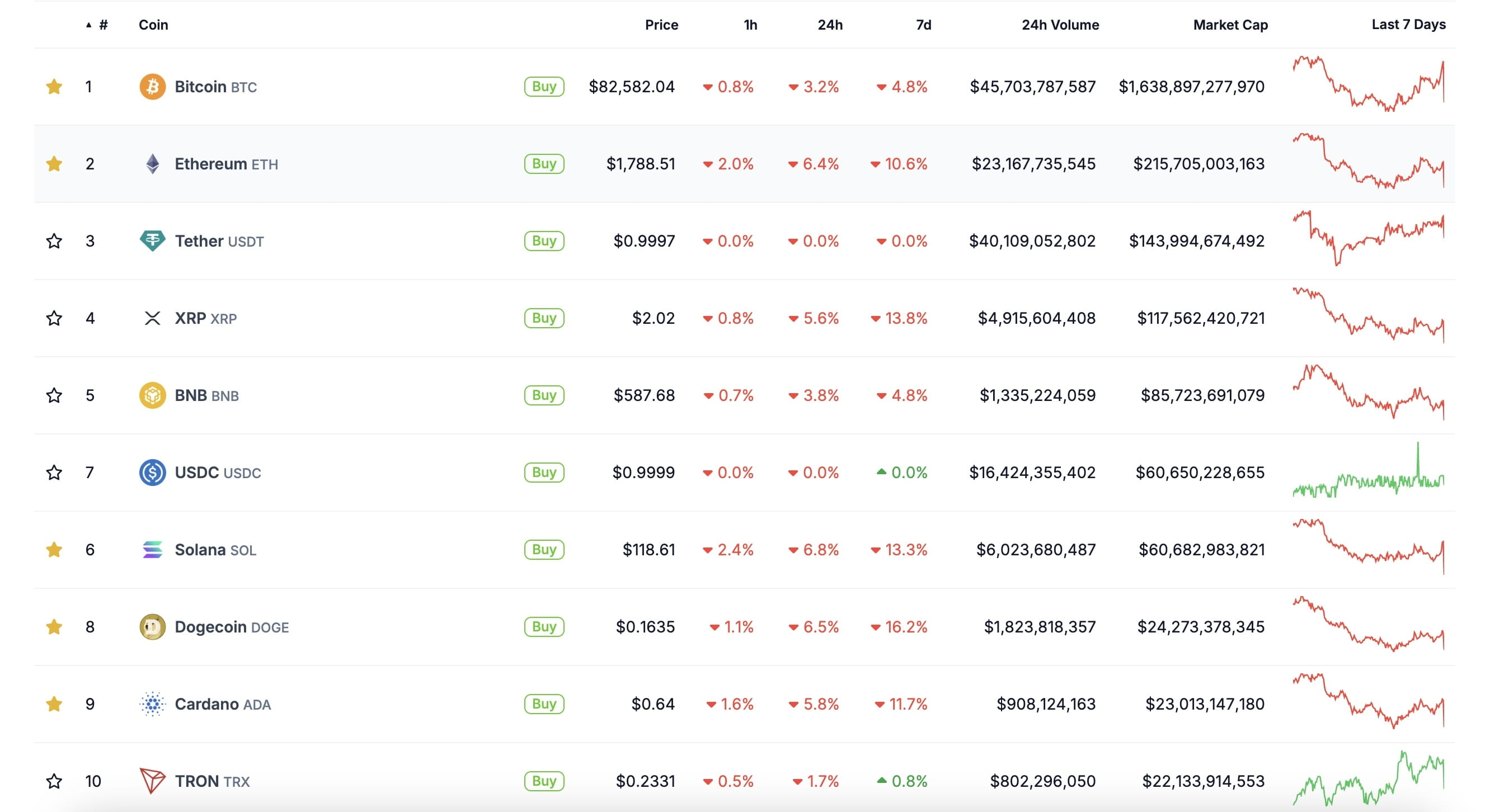Sort table by 24h Volume header
This screenshot has width=1504, height=812.
(x=1060, y=25)
